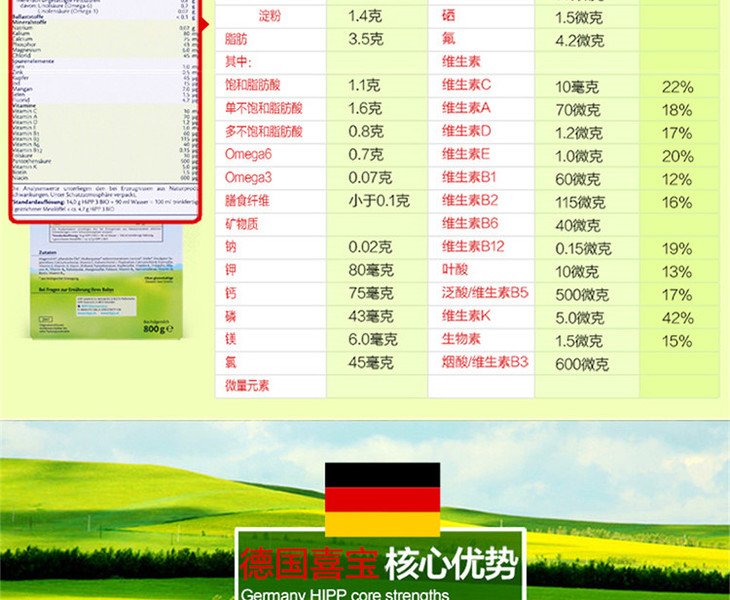Screen dimensions: 730x600
Task: Click the 德国喜宝 核心优势 banner heading
Action: click(380, 564)
